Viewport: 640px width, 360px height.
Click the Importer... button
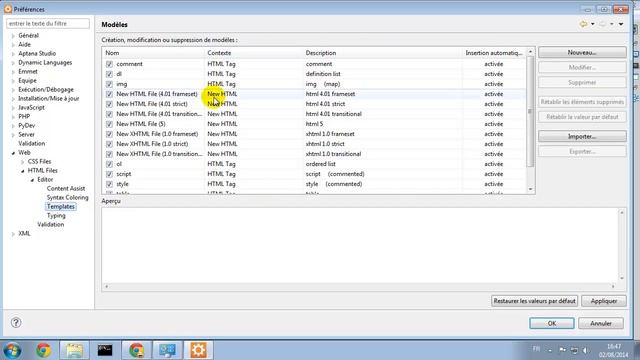[582, 136]
